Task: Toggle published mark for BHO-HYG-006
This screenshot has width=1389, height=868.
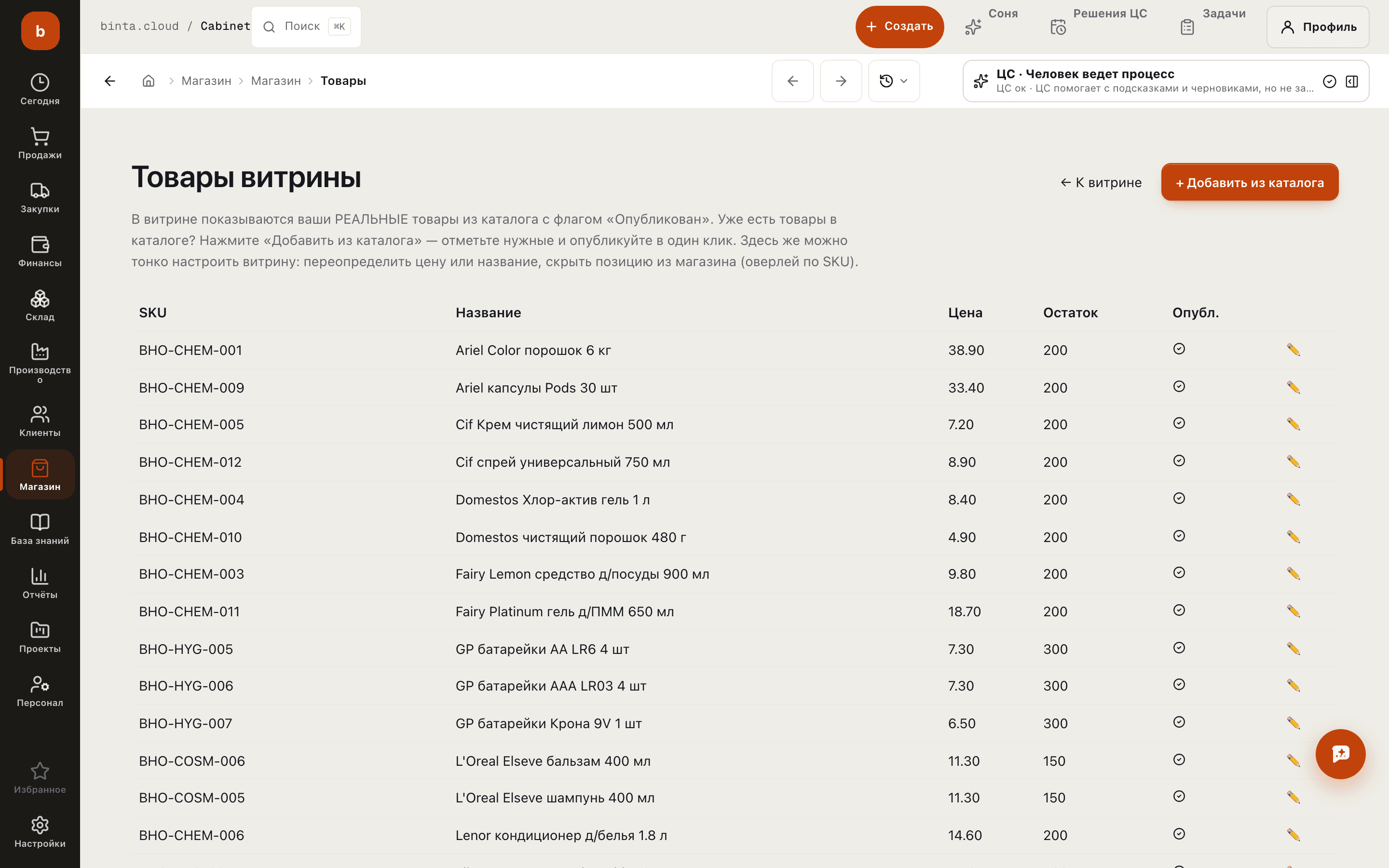Action: click(1179, 685)
